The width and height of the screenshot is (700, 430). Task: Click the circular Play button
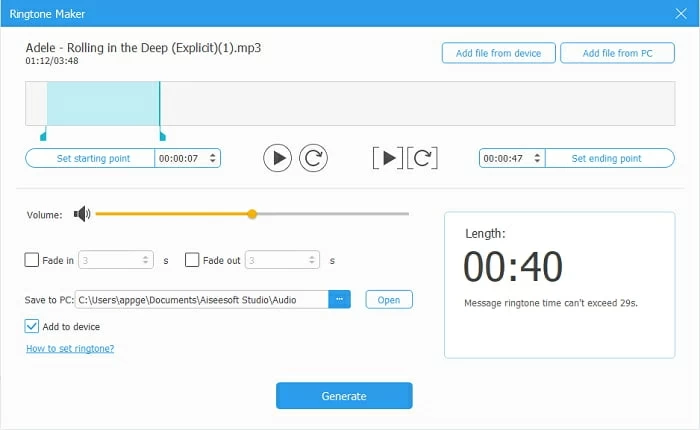coord(277,157)
